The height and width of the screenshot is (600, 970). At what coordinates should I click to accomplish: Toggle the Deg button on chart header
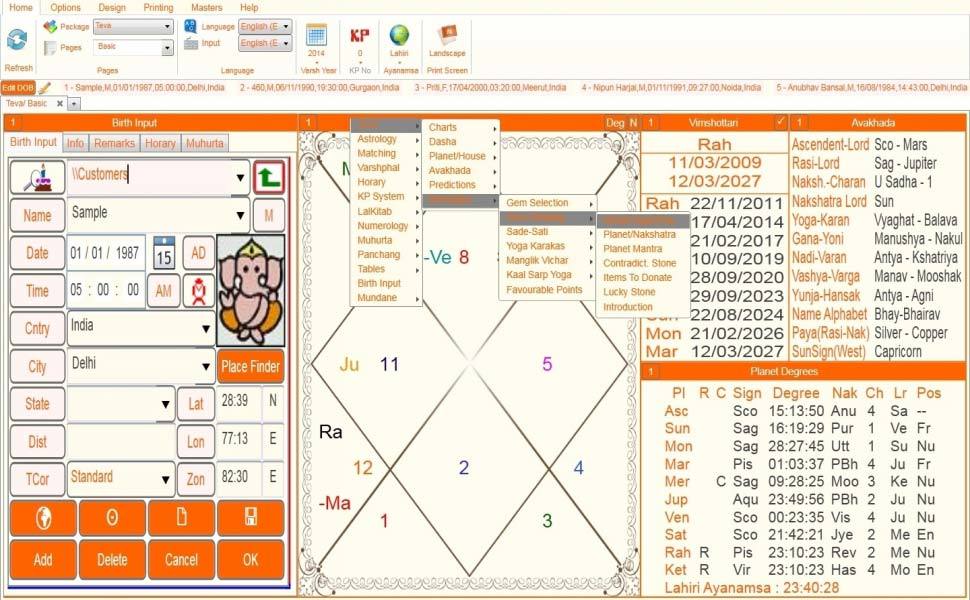(615, 122)
